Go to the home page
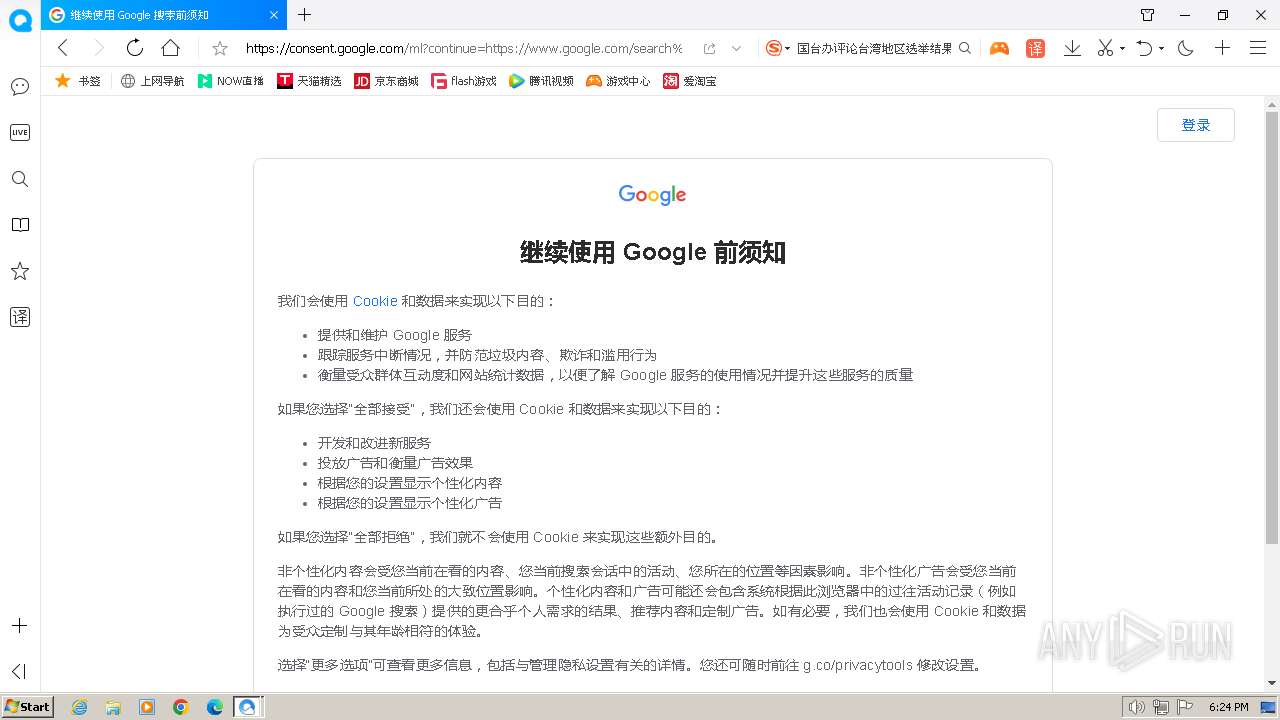The height and width of the screenshot is (720, 1280). (170, 48)
